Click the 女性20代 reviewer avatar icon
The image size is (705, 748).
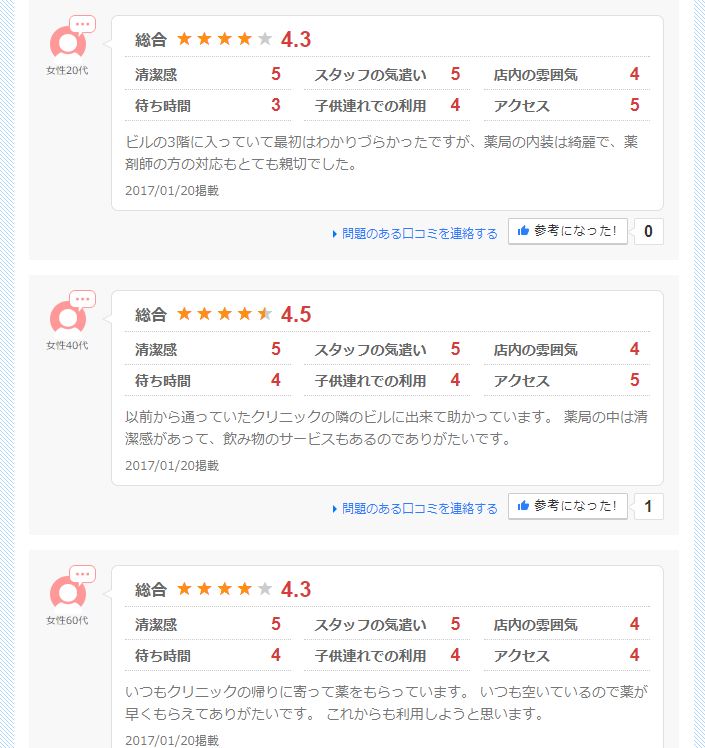[x=68, y=42]
